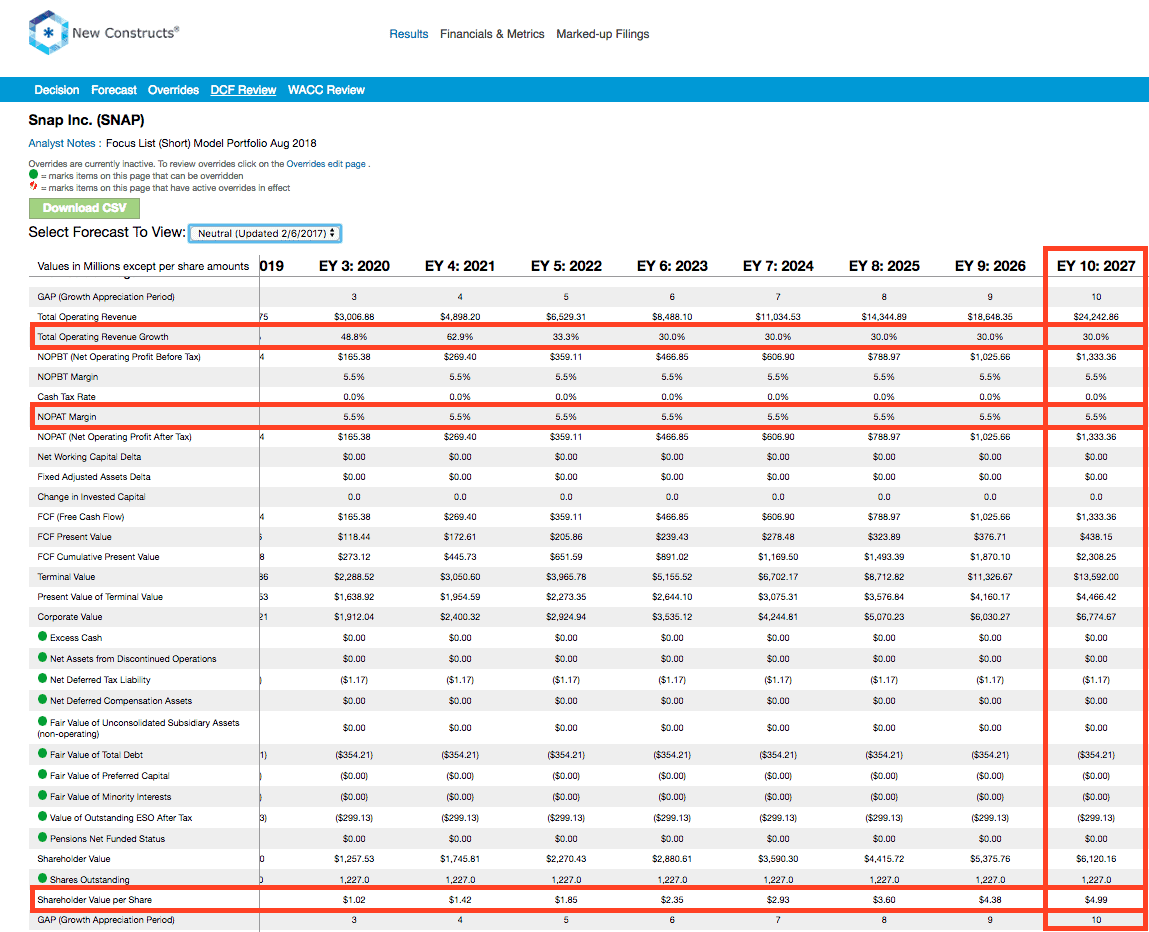Click green dot beside Fair Value of Preferred Capital
Viewport: 1149px width, 932px height.
(x=43, y=774)
